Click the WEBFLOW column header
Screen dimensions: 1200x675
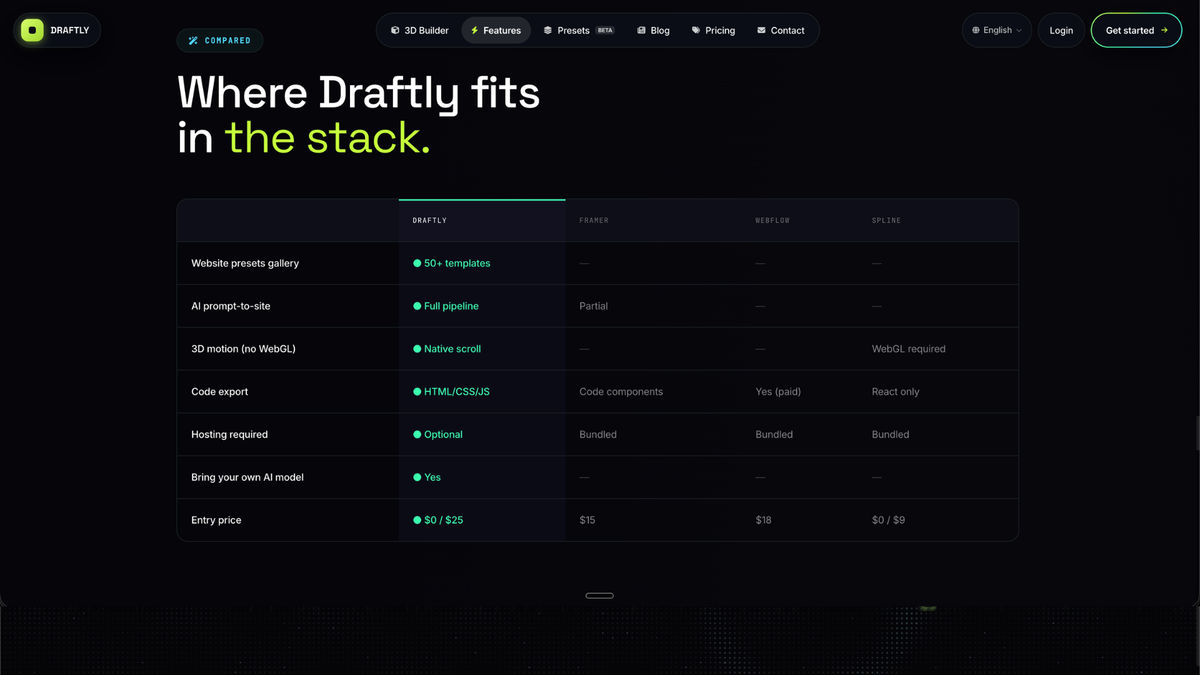coord(773,220)
